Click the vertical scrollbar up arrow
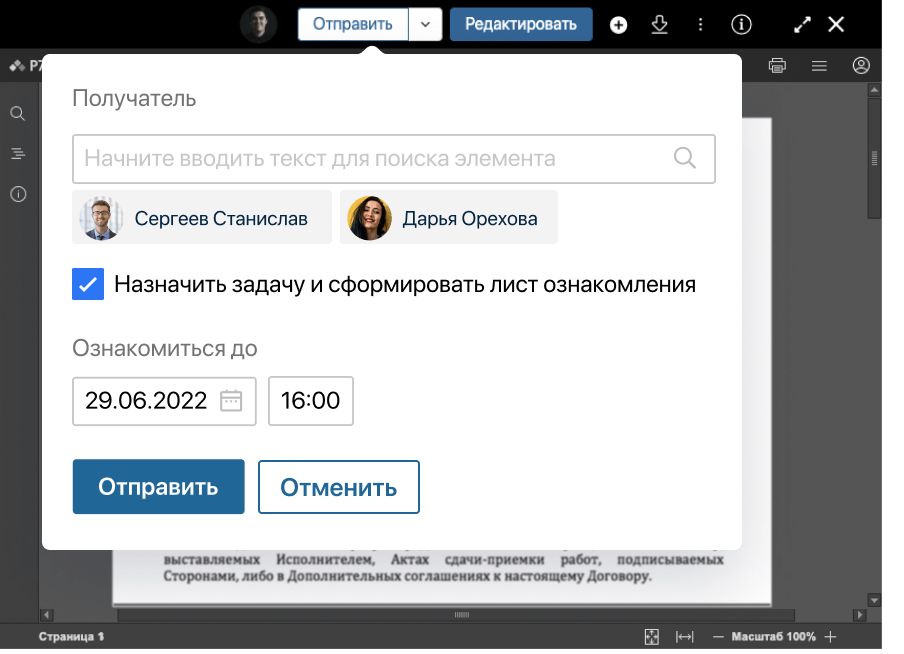The width and height of the screenshot is (904, 654). (874, 89)
